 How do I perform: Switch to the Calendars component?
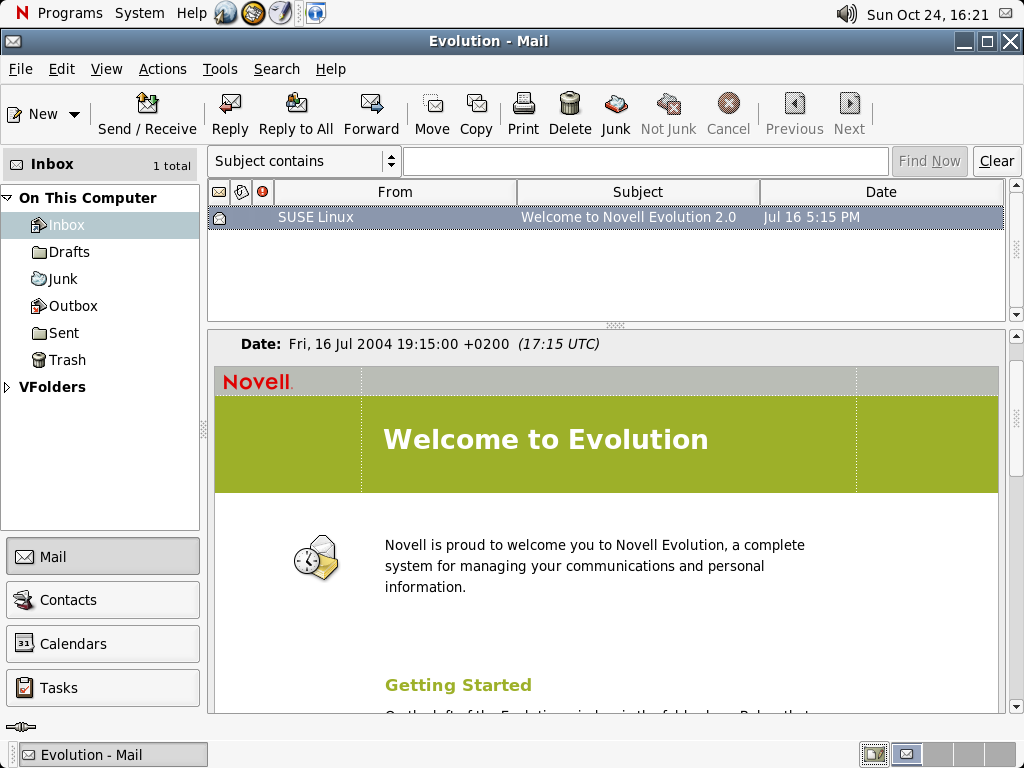point(103,644)
